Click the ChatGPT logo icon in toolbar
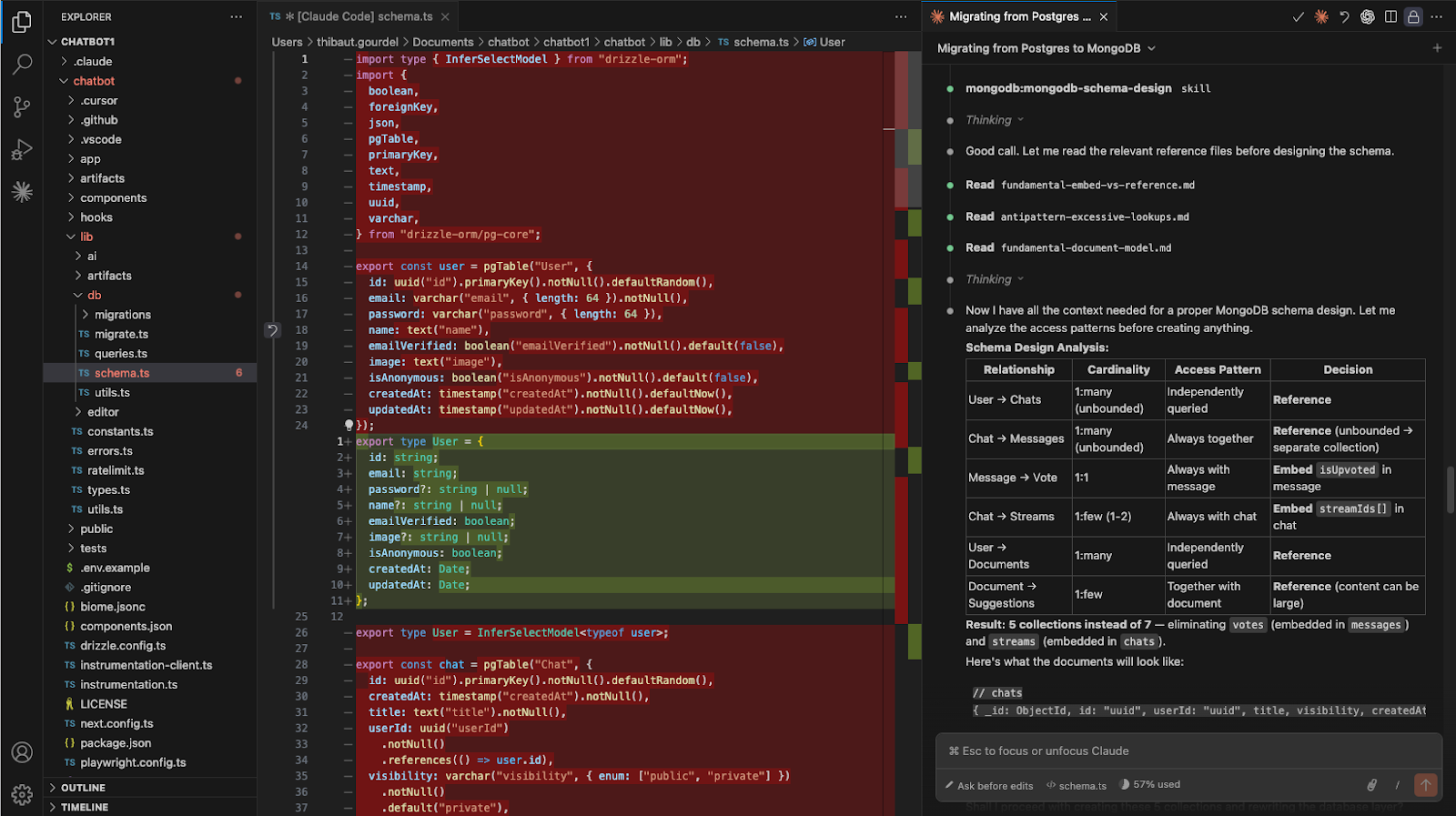Screen dimensions: 1456x816 1367,16
